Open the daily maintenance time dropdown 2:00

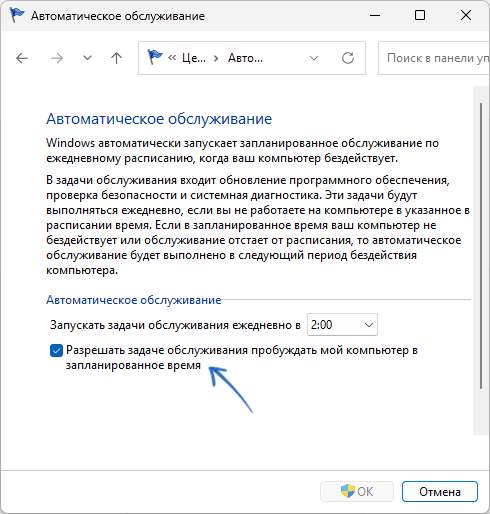point(342,325)
